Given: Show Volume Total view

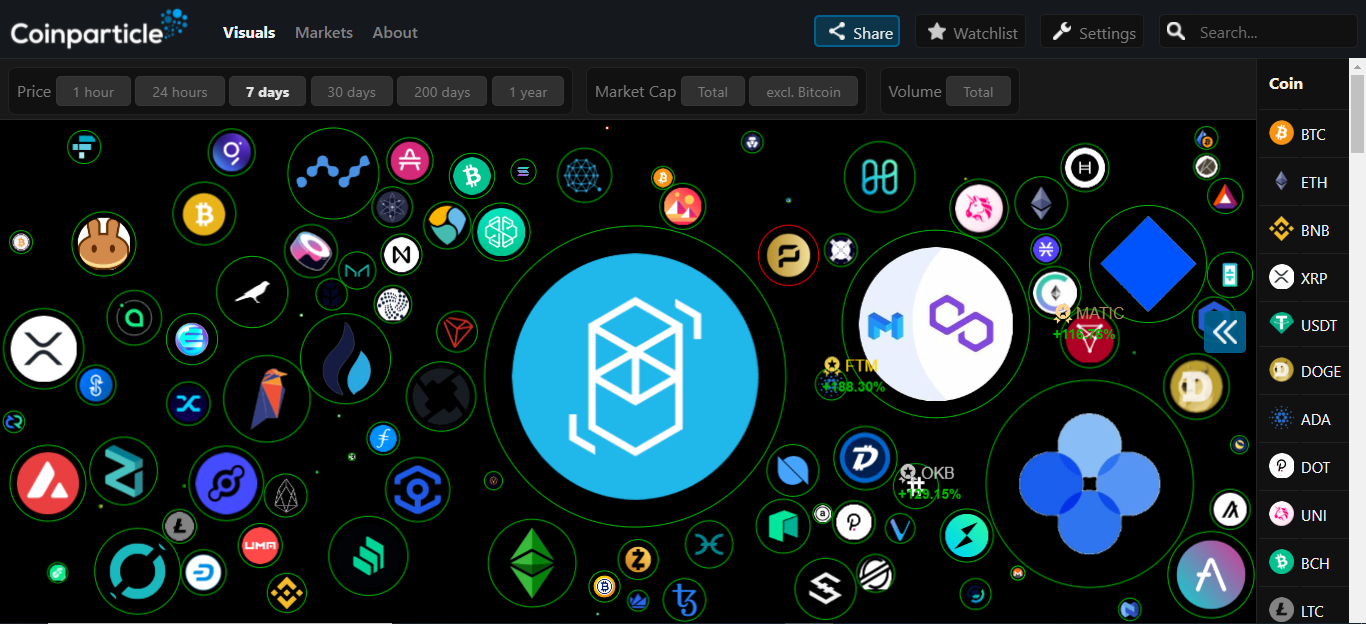Looking at the screenshot, I should (x=978, y=92).
